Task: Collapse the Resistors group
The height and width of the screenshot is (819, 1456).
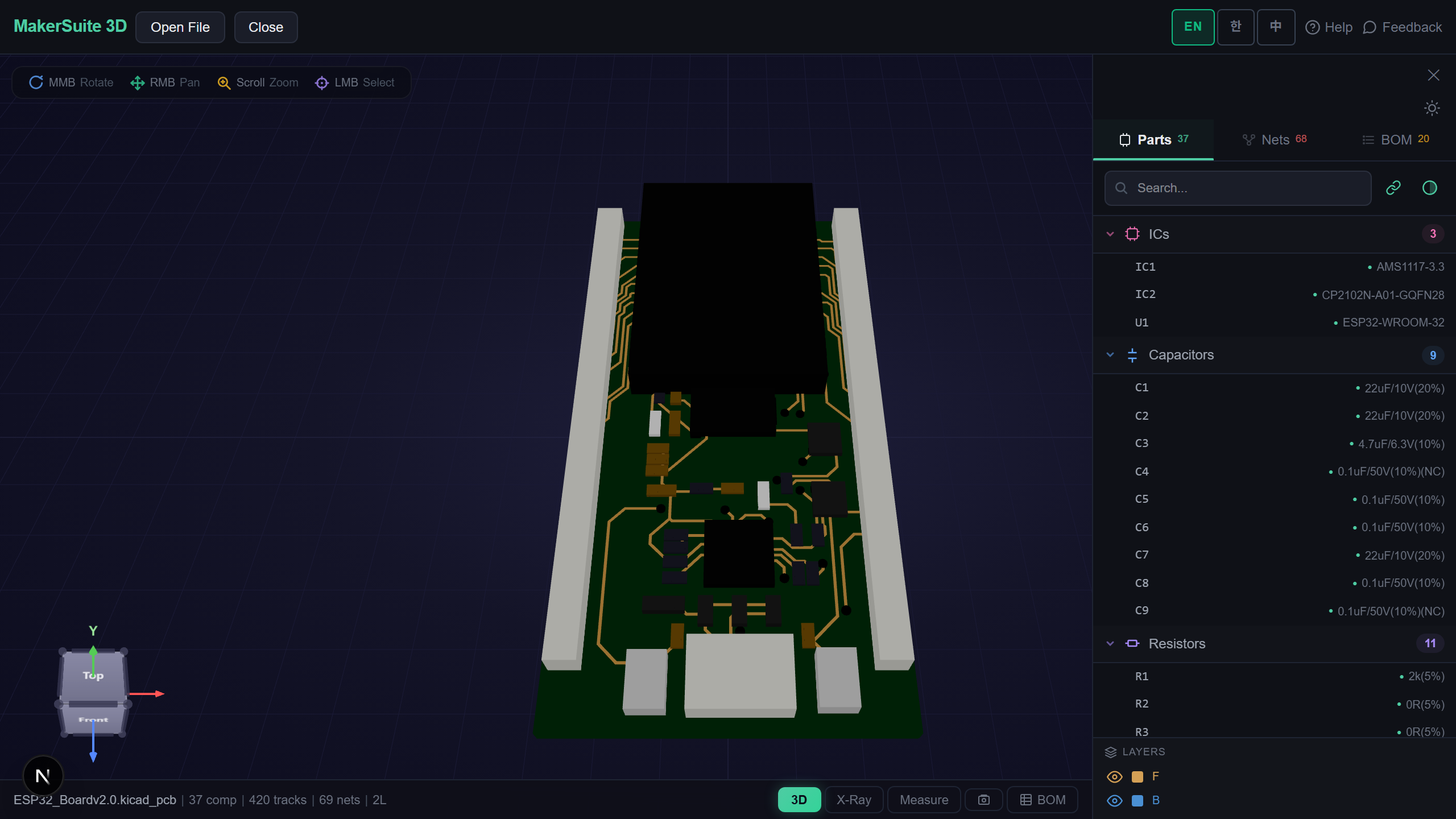Action: pyautogui.click(x=1110, y=643)
